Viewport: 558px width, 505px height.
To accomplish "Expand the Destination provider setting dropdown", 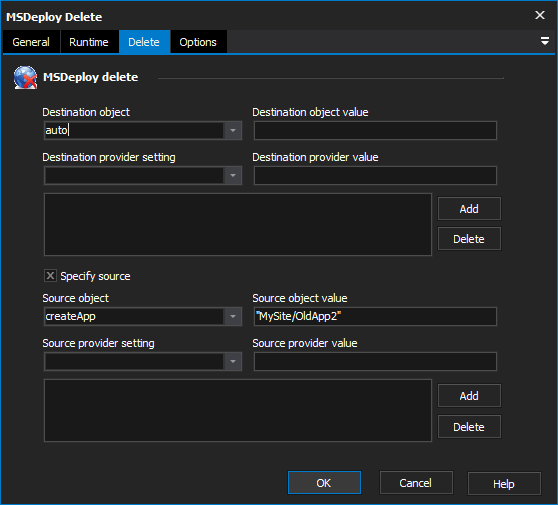I will [x=233, y=175].
